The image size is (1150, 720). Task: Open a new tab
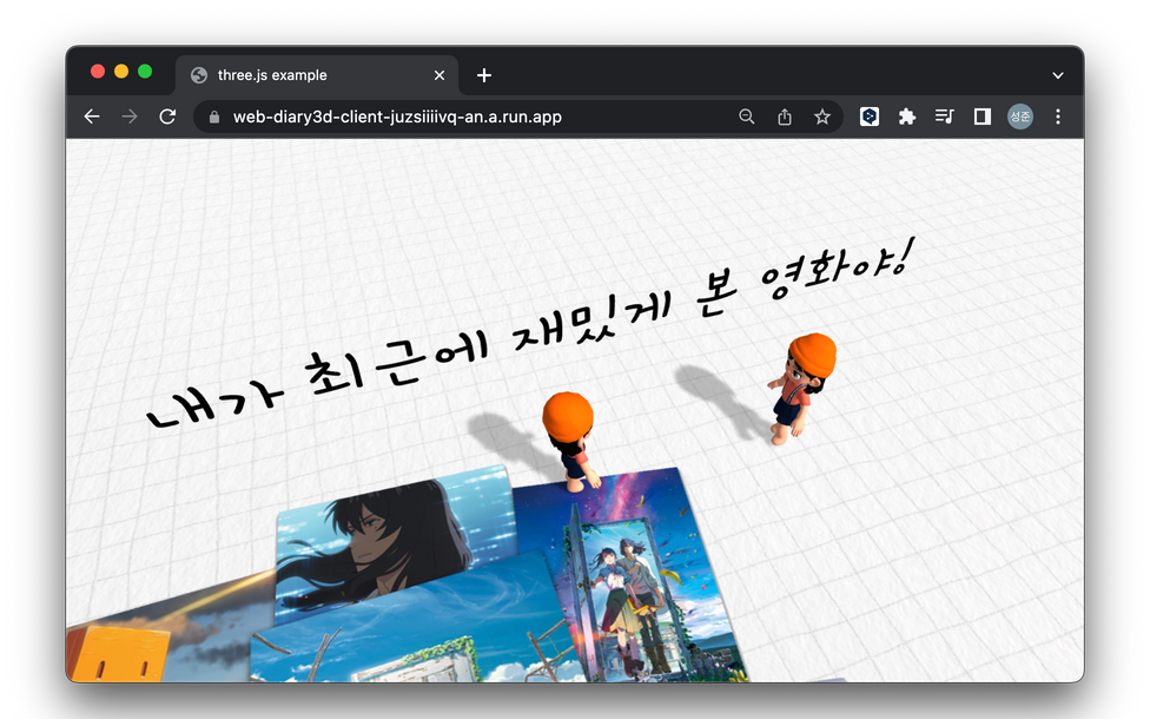coord(484,76)
